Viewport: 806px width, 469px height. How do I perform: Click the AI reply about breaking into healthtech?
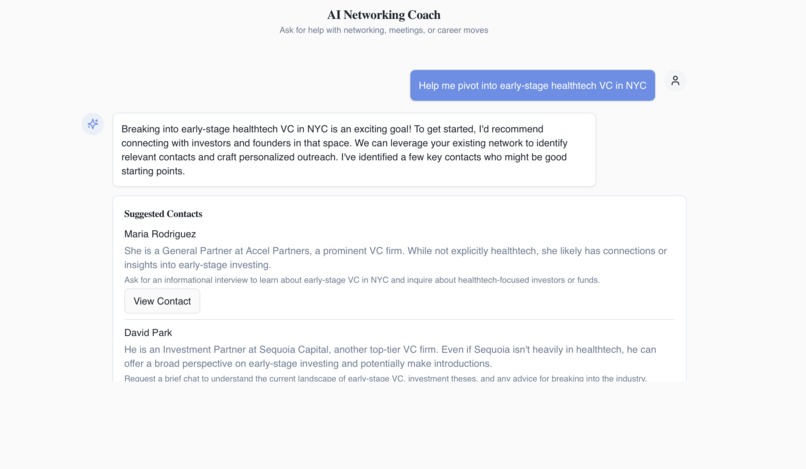(x=354, y=150)
